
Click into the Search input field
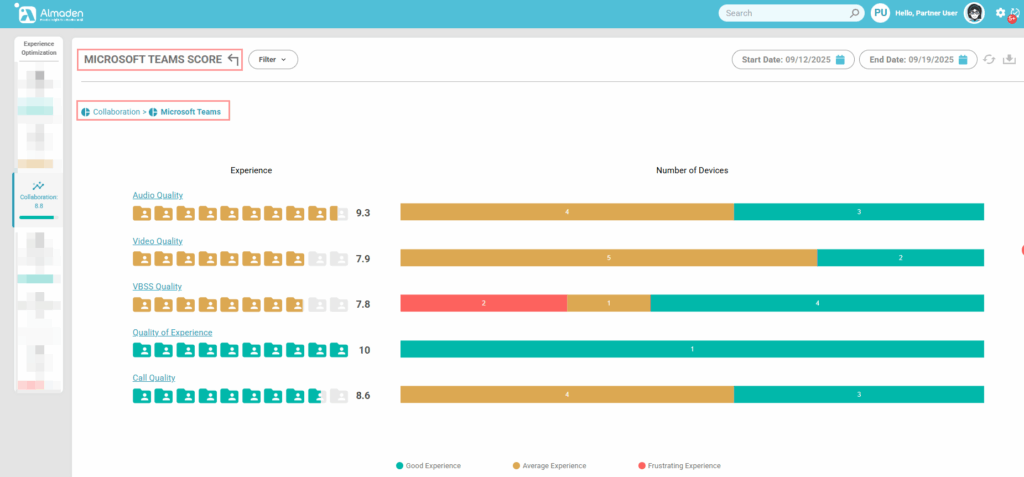[x=783, y=14]
